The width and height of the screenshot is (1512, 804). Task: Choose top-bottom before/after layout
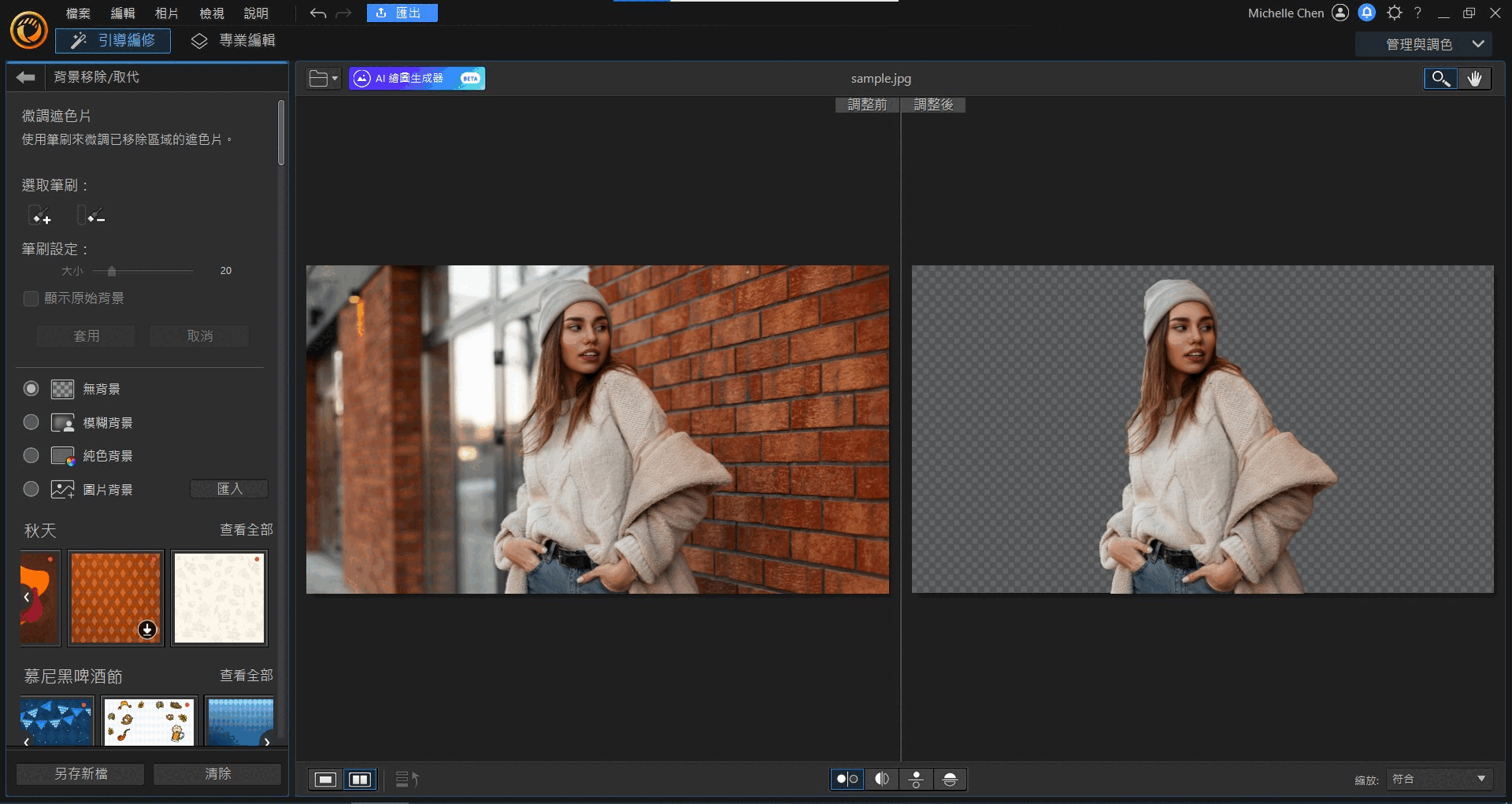[x=916, y=779]
